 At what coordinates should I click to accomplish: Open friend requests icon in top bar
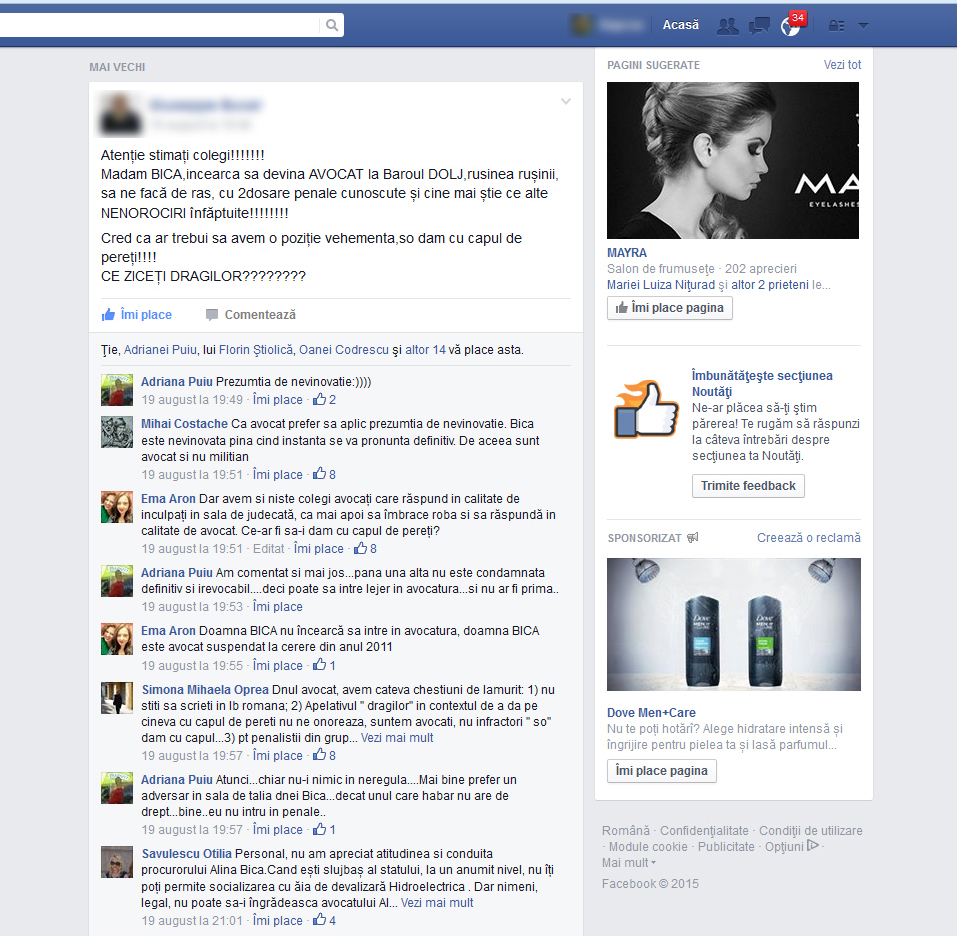tap(728, 25)
